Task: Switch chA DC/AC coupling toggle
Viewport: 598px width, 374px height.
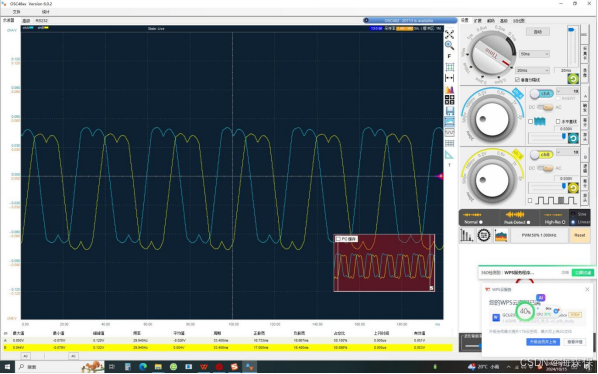Action: [x=545, y=108]
